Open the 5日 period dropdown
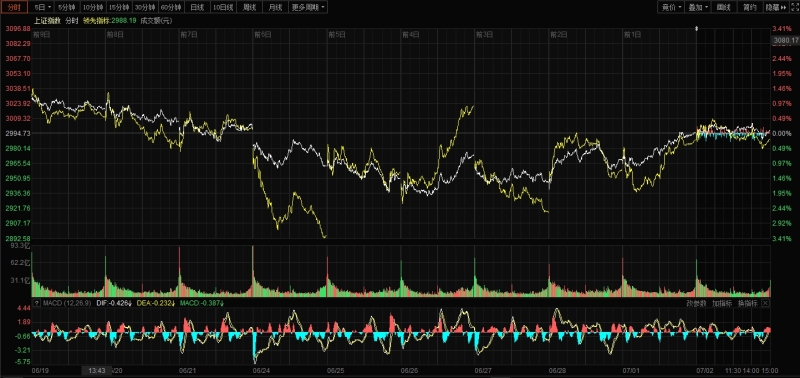The image size is (800, 378). coord(42,7)
